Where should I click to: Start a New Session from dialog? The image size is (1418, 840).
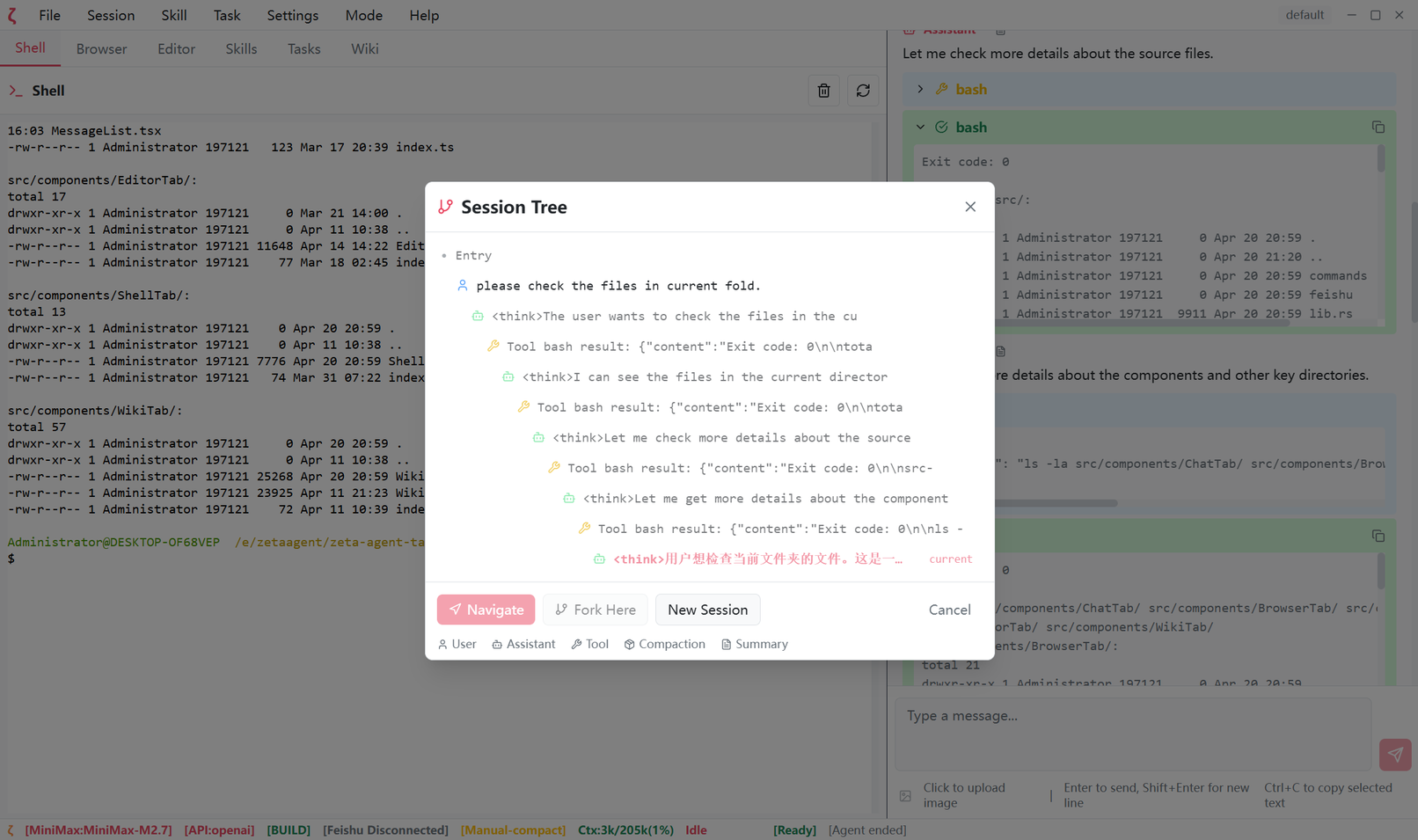point(707,610)
